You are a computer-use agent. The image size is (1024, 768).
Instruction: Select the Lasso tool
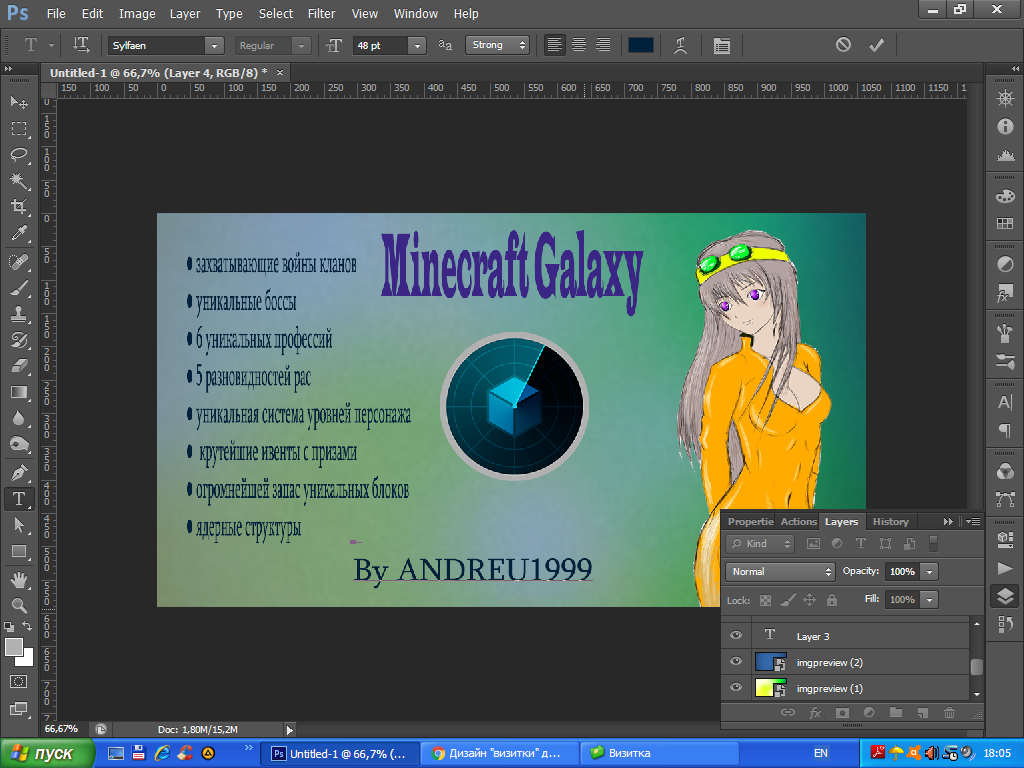pos(19,155)
